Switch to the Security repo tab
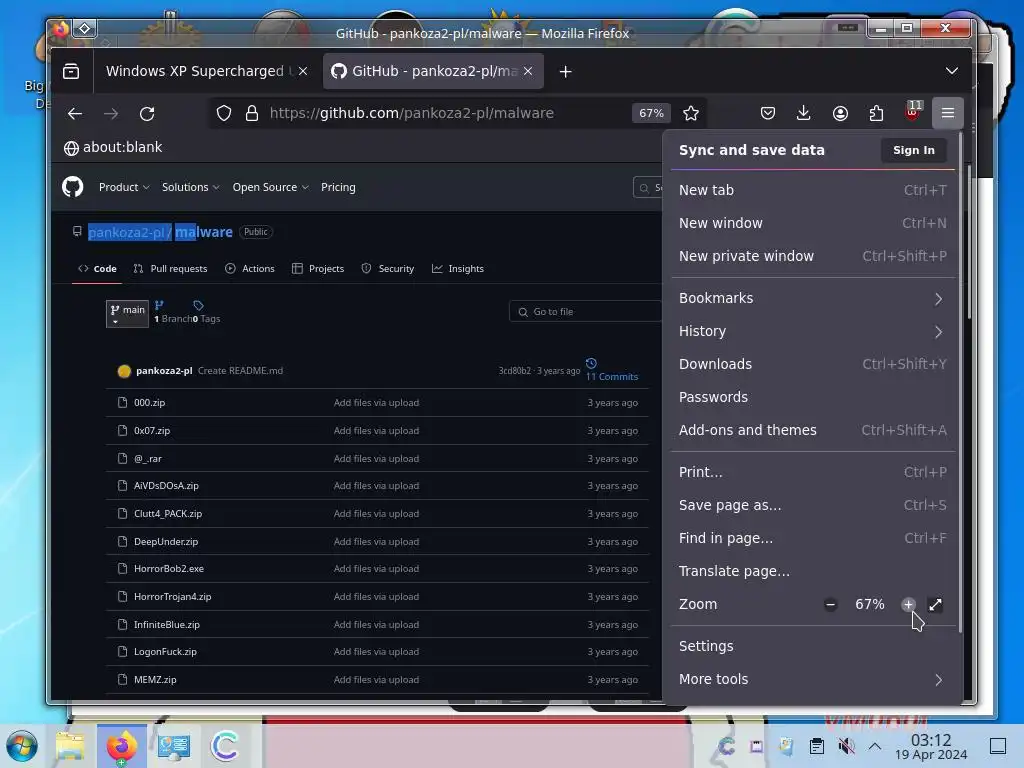 pos(388,268)
